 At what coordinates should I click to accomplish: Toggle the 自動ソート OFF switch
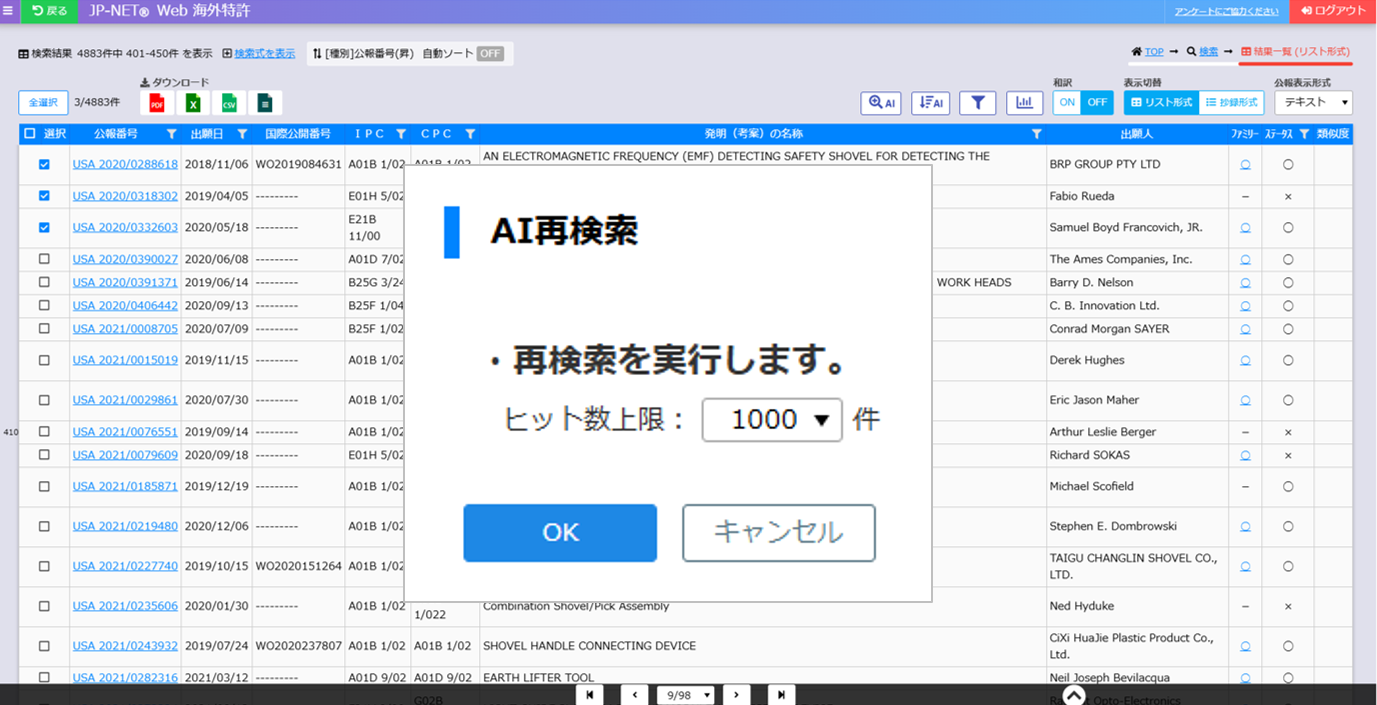pyautogui.click(x=490, y=53)
